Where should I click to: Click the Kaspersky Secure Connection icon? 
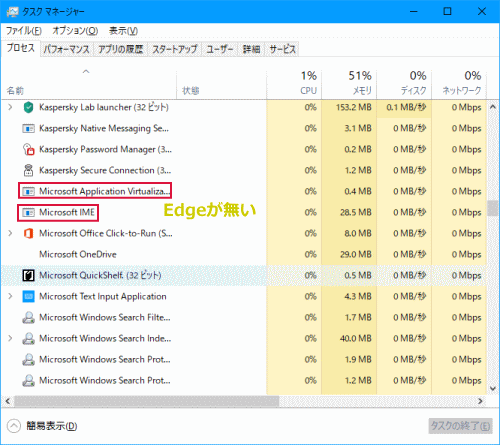tap(29, 170)
